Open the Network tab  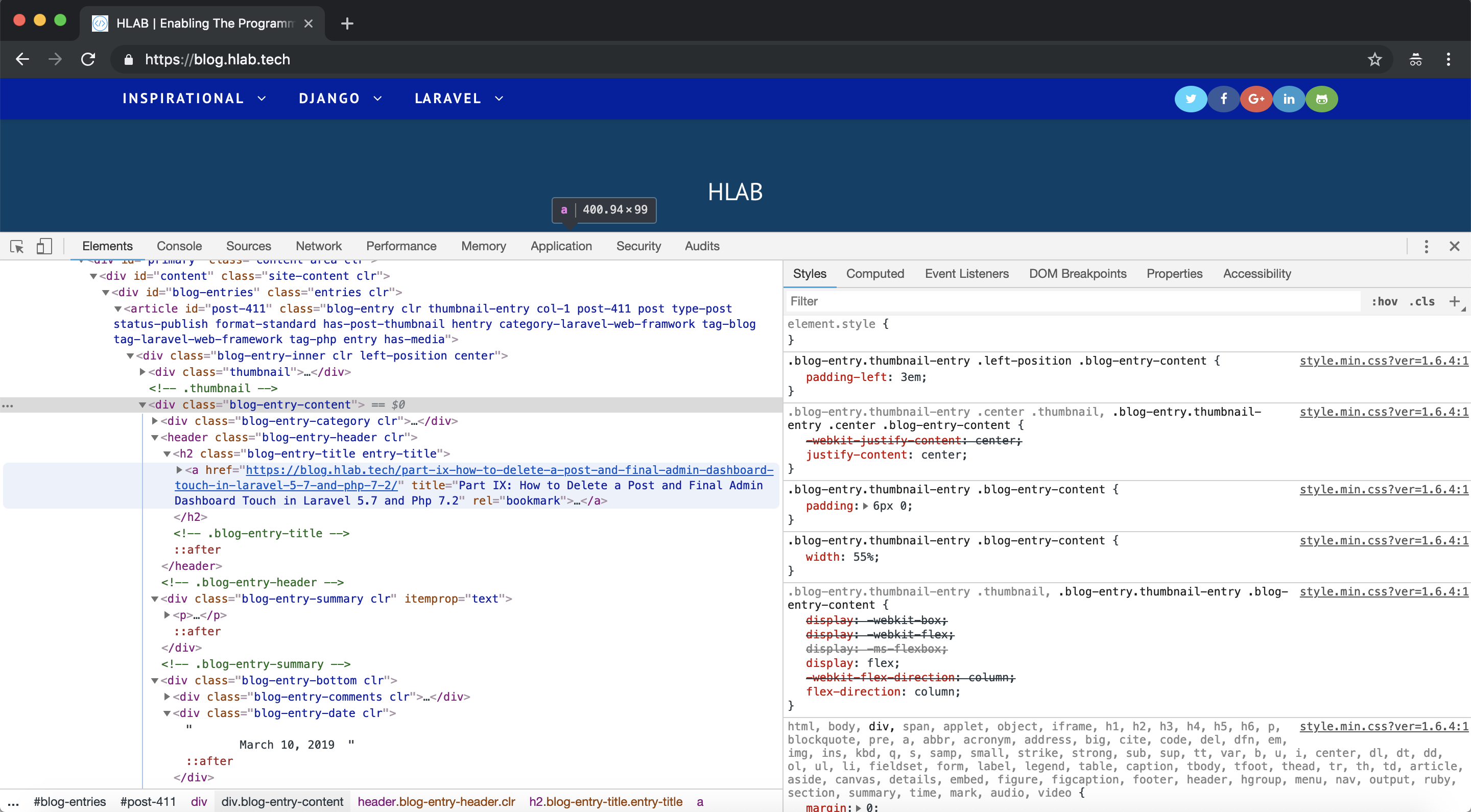coord(319,246)
